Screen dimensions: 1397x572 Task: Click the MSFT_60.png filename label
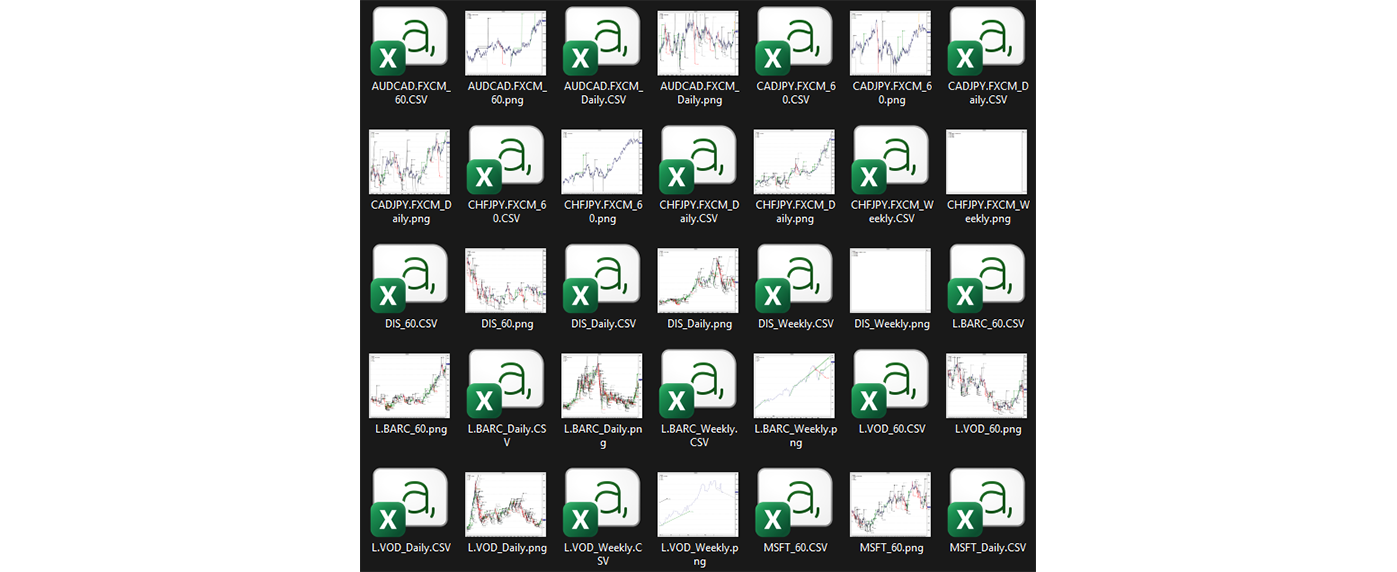pos(891,548)
